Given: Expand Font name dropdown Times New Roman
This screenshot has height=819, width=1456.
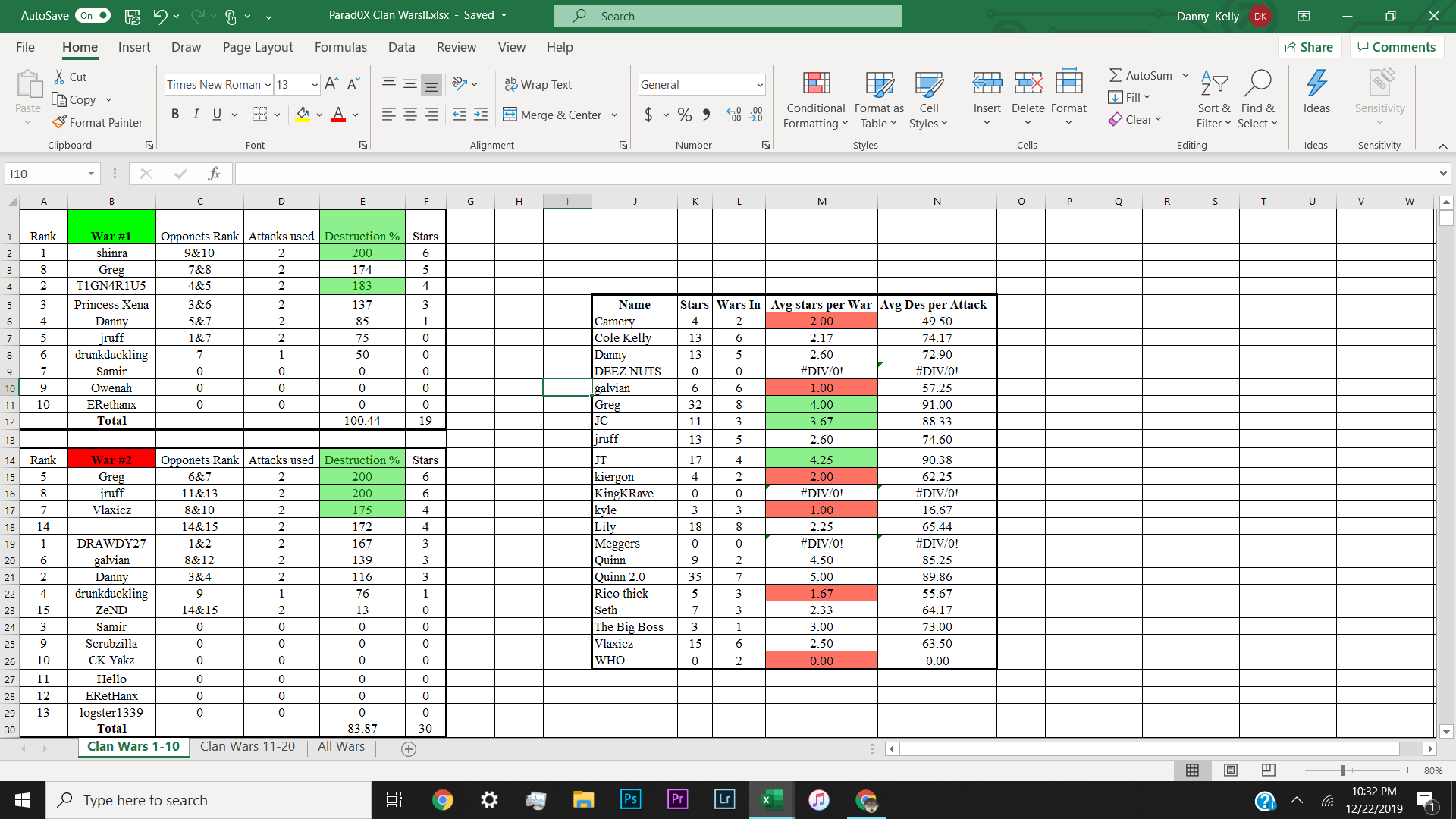Looking at the screenshot, I should click(x=266, y=84).
